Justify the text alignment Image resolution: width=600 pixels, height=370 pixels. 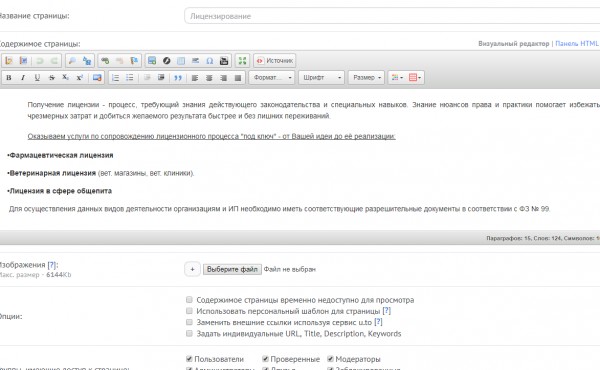click(238, 78)
